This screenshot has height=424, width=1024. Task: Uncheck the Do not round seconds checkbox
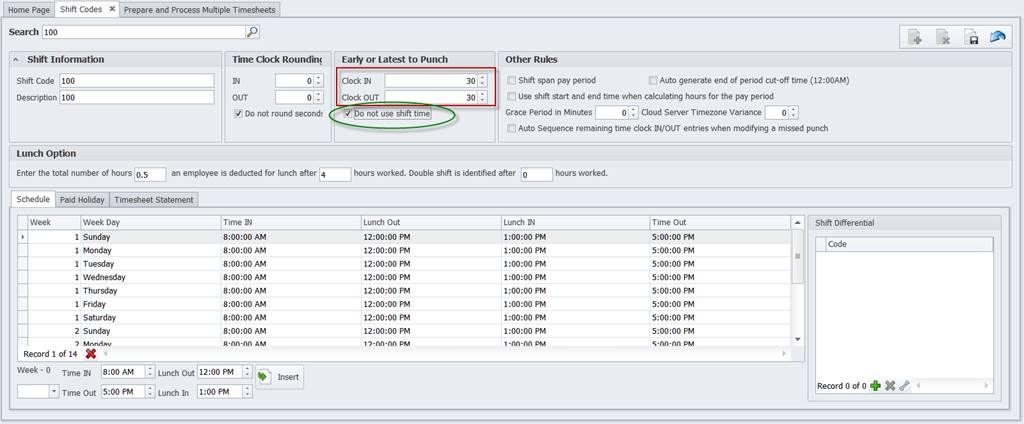[237, 114]
